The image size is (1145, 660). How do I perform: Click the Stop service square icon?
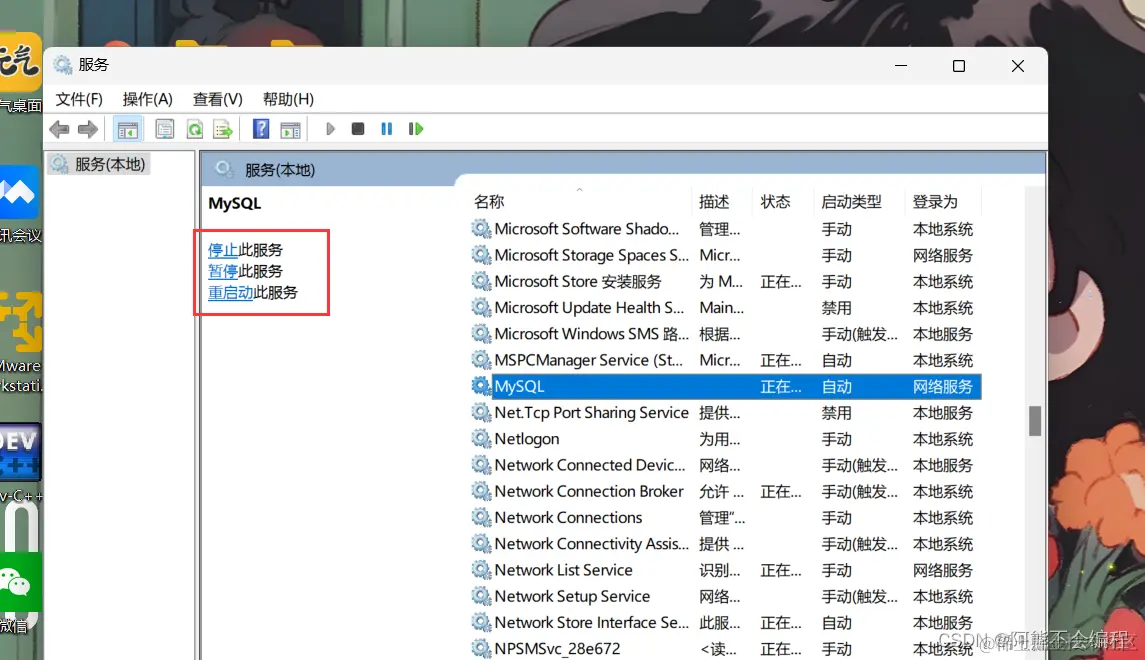pos(358,129)
